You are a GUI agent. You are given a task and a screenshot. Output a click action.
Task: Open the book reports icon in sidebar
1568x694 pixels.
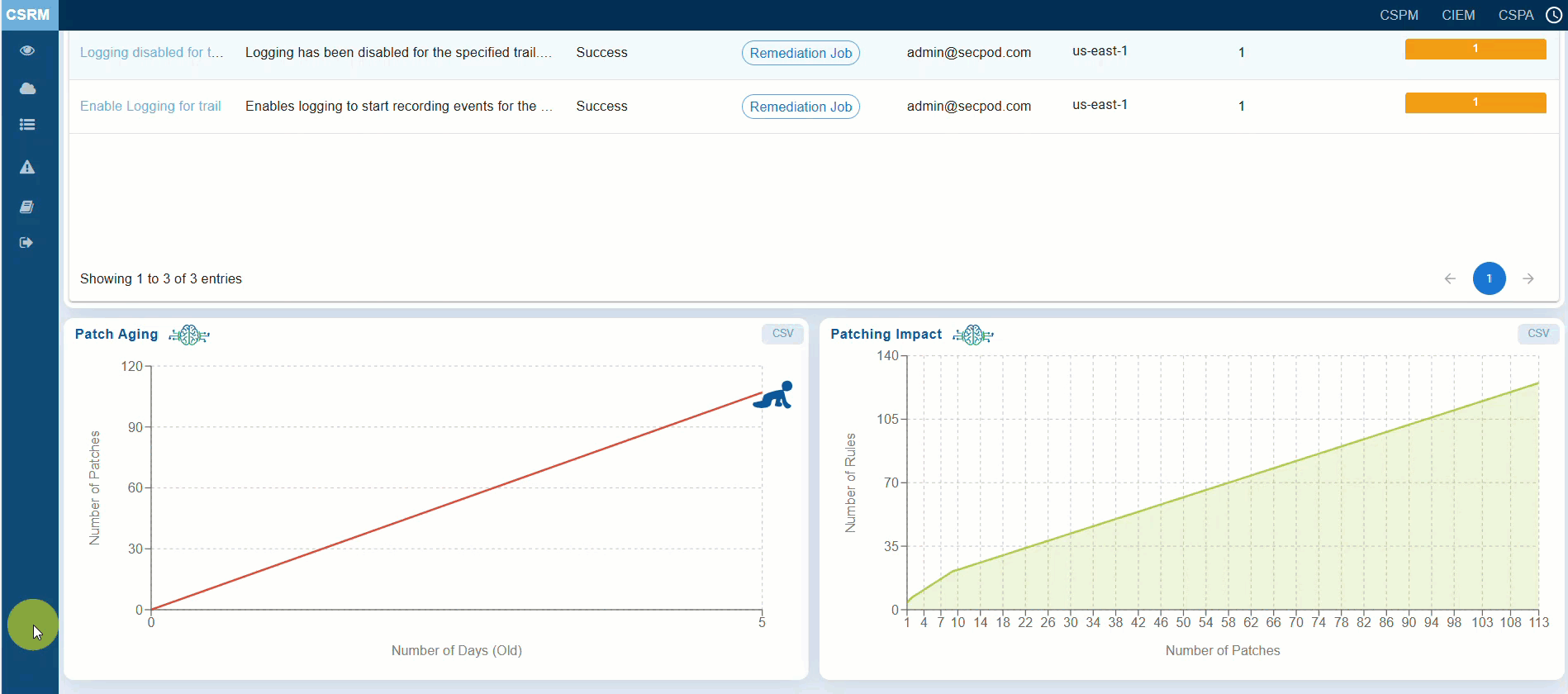(27, 207)
